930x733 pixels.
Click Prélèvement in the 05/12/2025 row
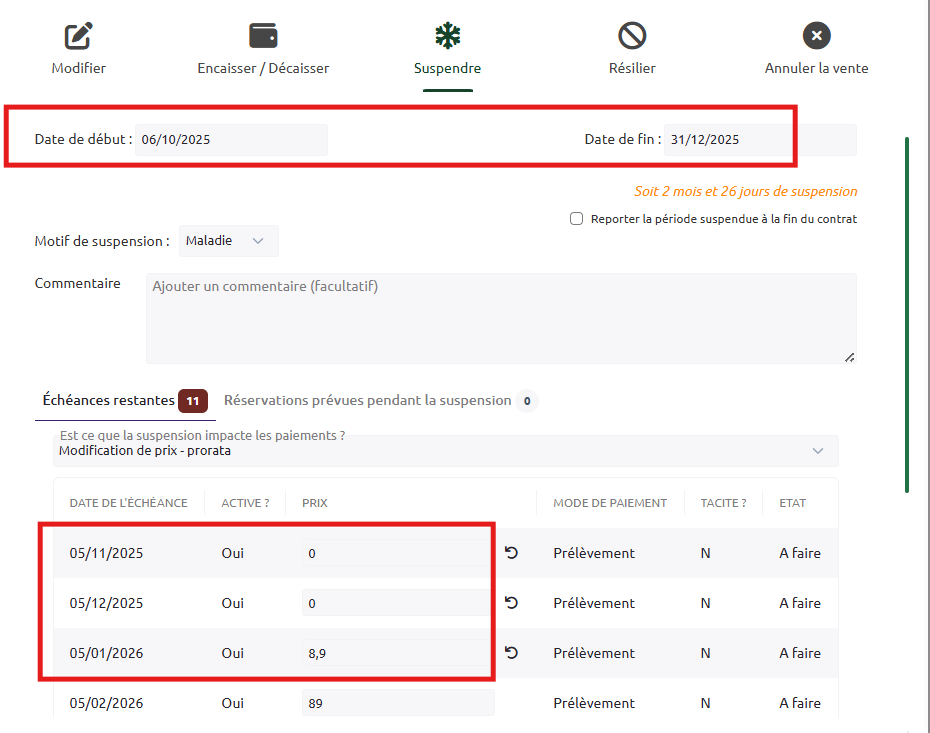(x=594, y=603)
